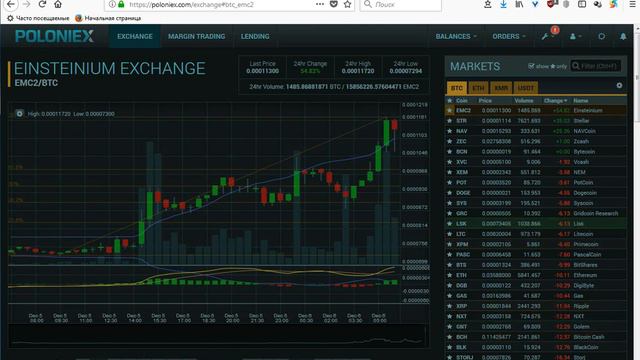Toggle the star for STR market row
Viewport: 640px width, 360px height.
[449, 121]
